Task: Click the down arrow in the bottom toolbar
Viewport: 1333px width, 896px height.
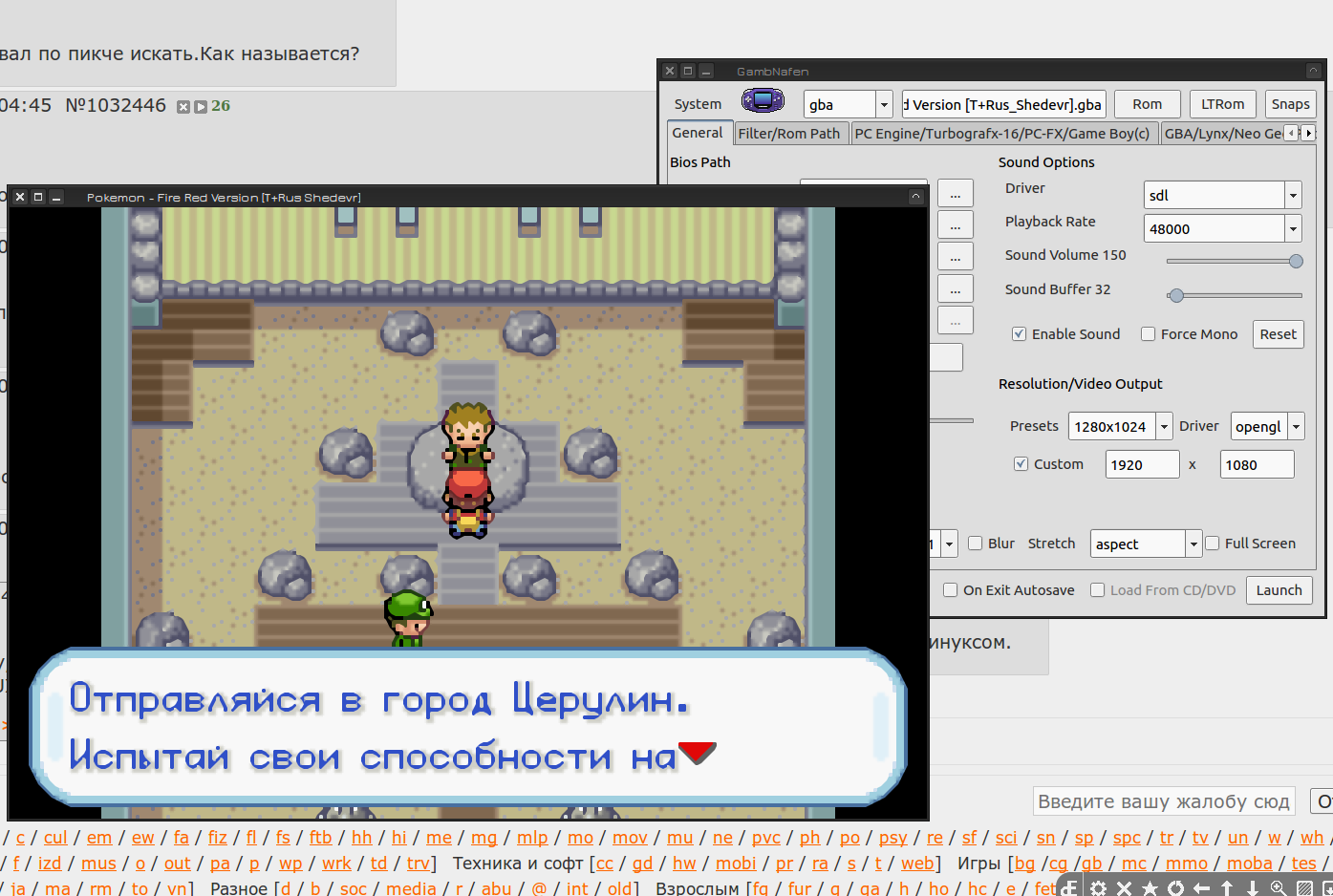Action: click(1253, 888)
